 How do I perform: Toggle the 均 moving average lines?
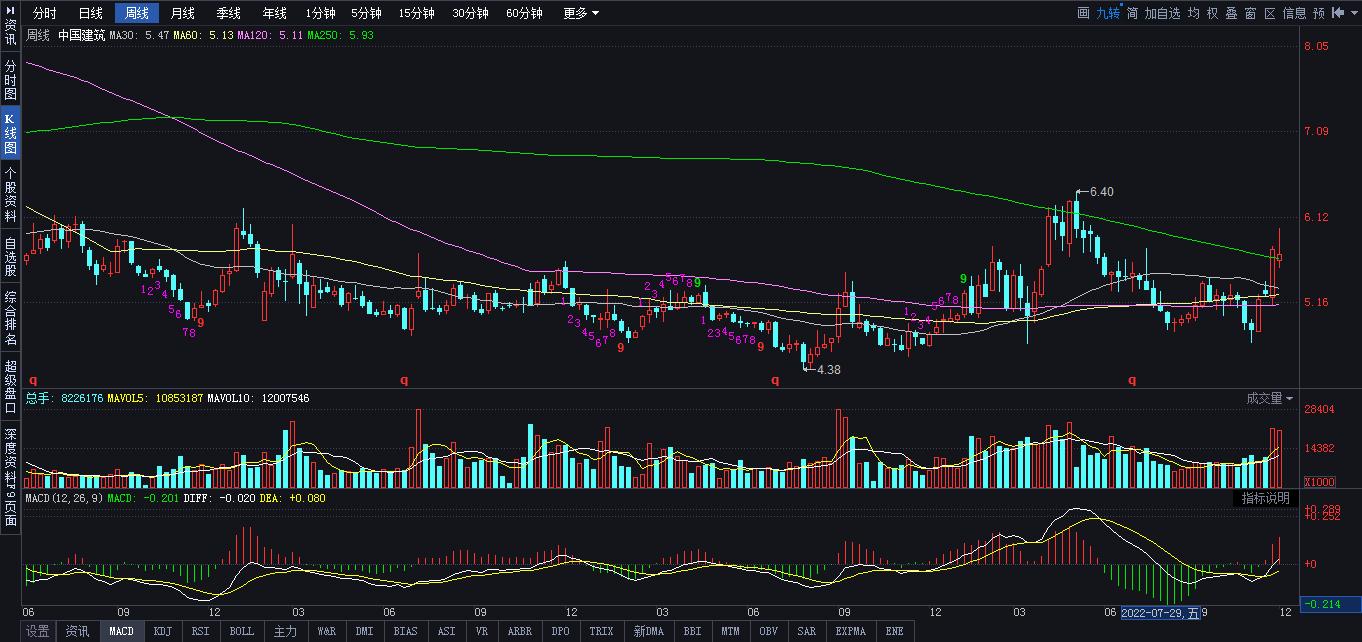(x=1194, y=13)
